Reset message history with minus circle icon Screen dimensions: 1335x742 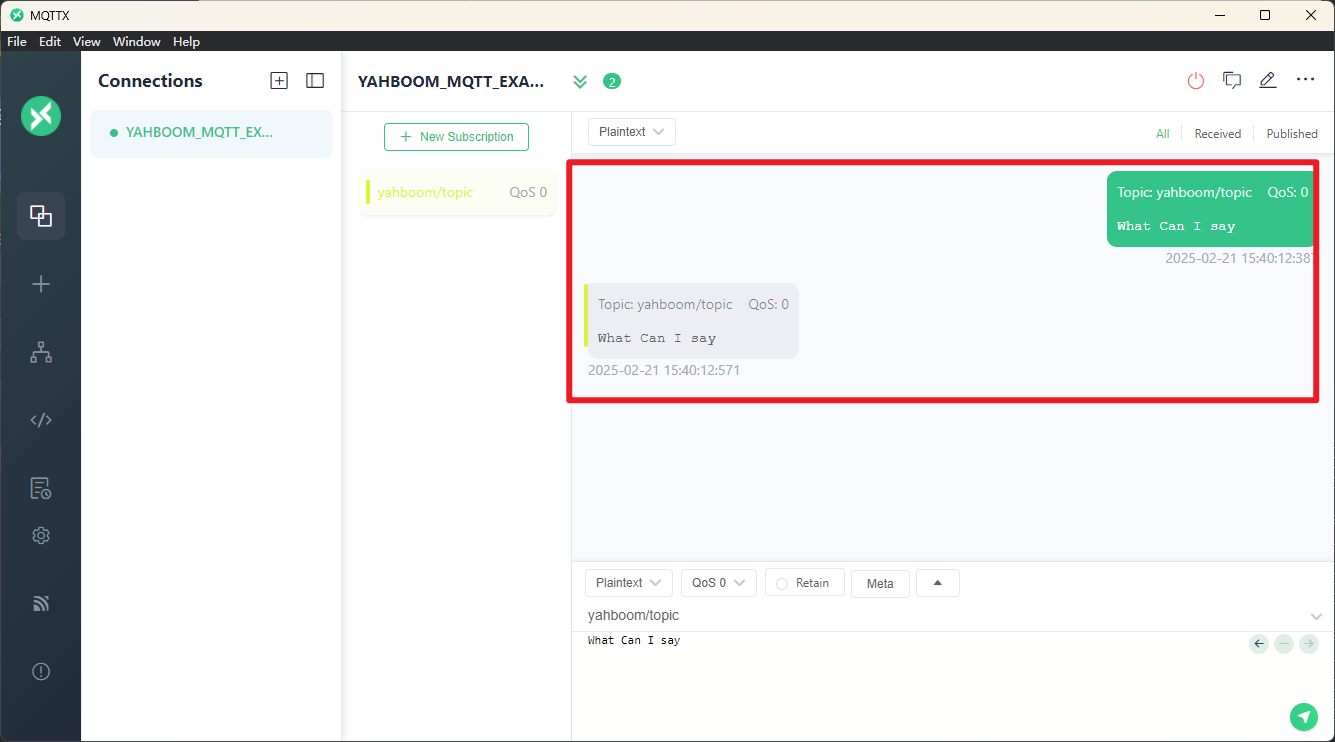point(1284,644)
